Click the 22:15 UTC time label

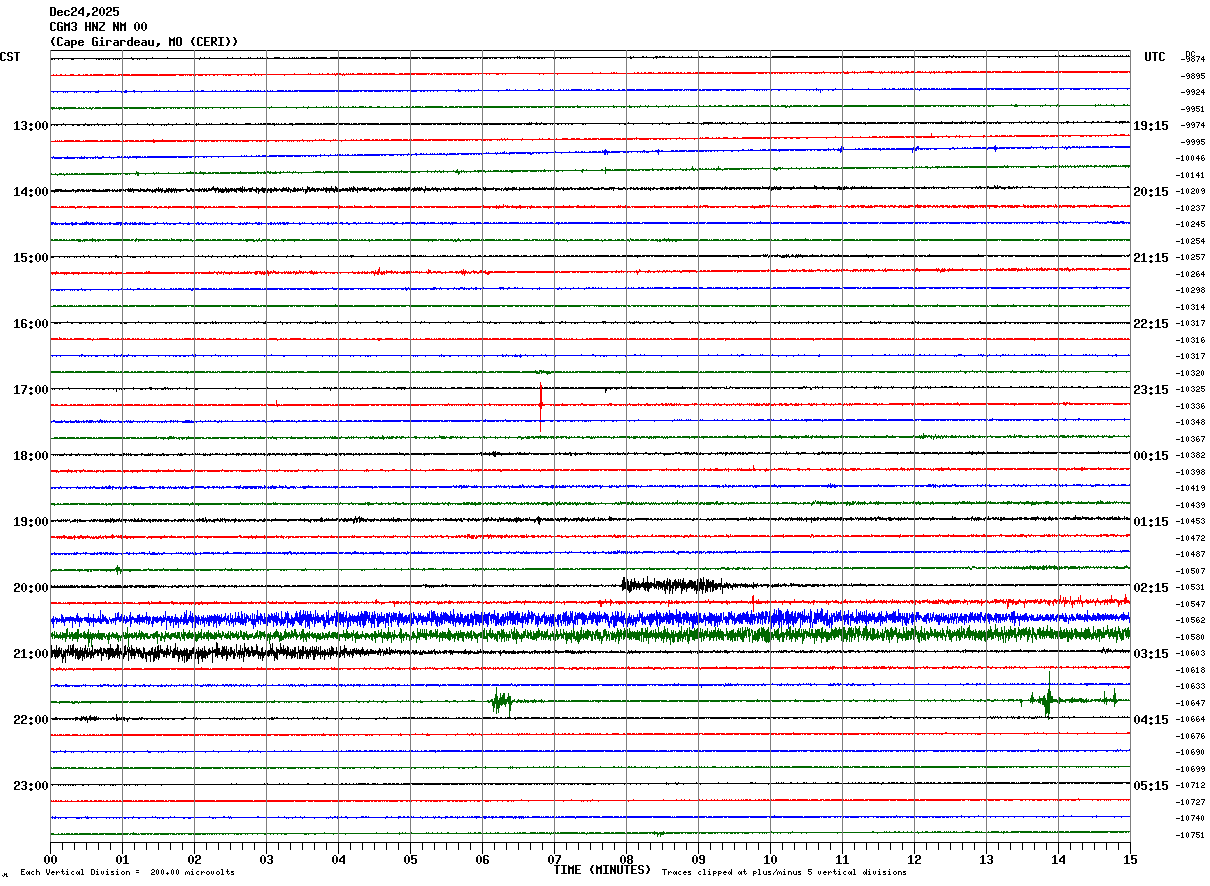click(1151, 324)
